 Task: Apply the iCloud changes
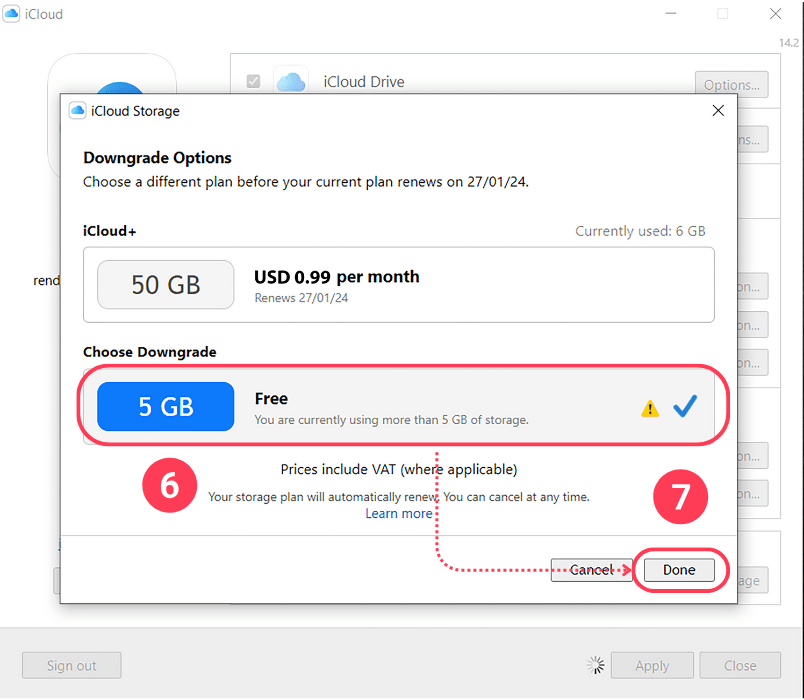pos(652,665)
